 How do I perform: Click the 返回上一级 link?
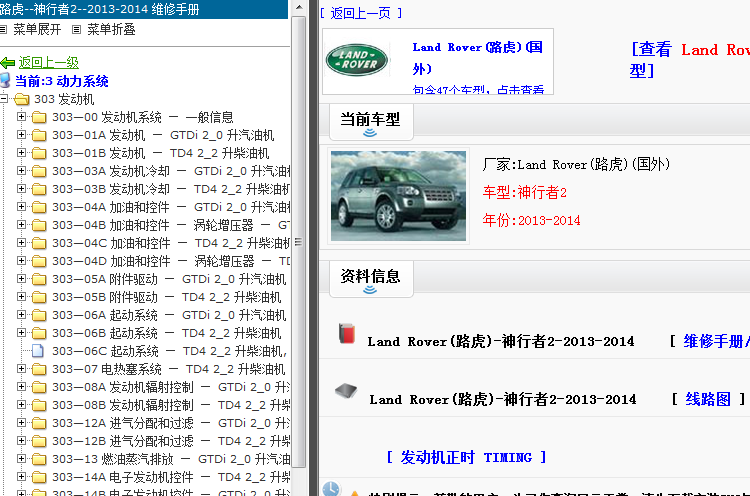click(x=48, y=63)
